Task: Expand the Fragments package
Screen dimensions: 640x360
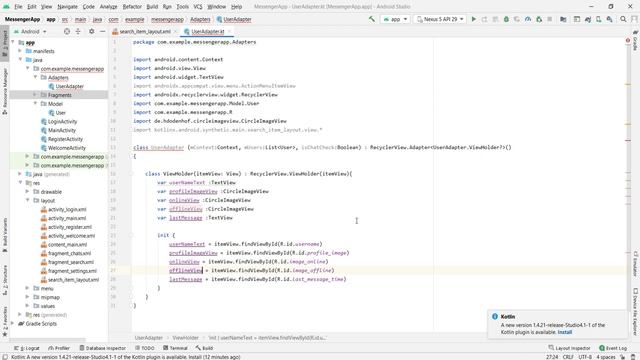Action: point(35,95)
